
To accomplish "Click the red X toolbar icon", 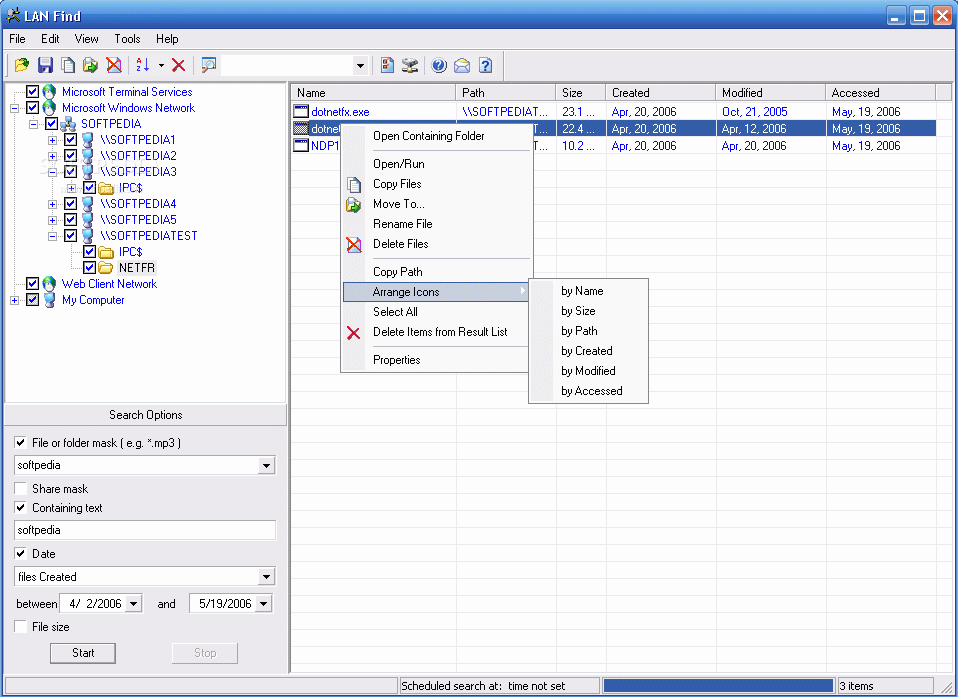I will pos(178,65).
